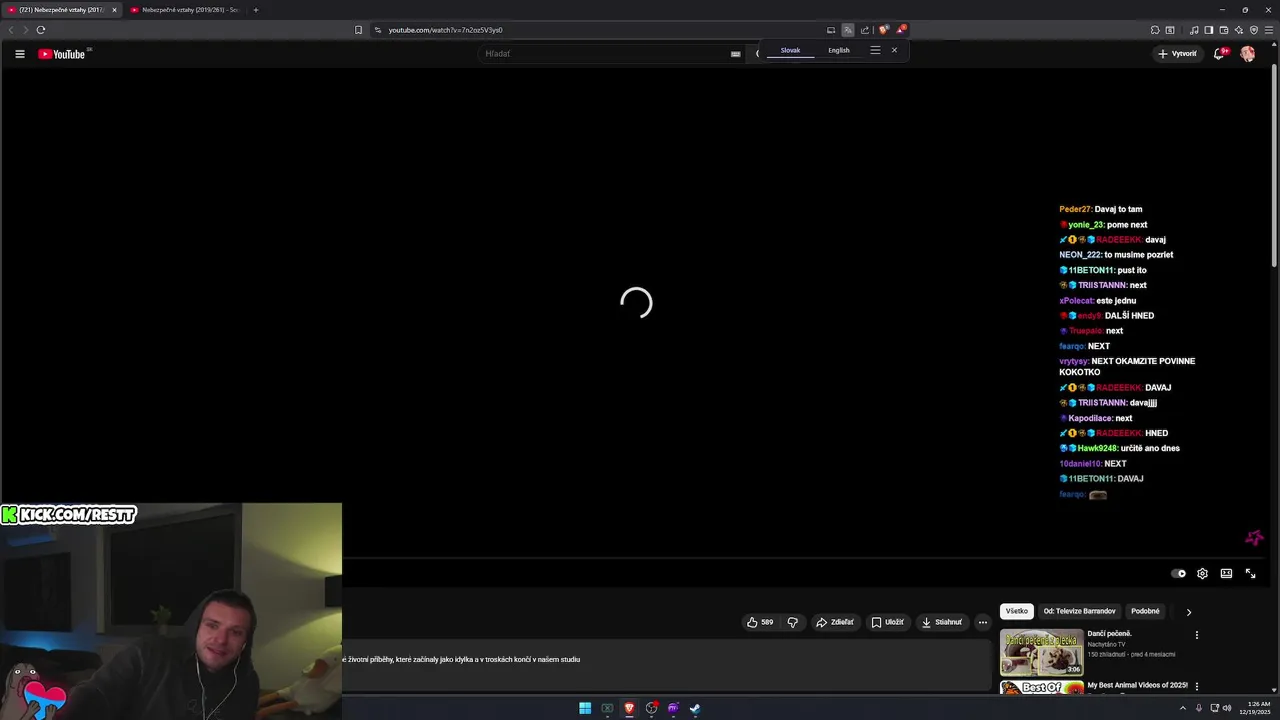Bookmark this page with the bookmark icon

coord(359,30)
